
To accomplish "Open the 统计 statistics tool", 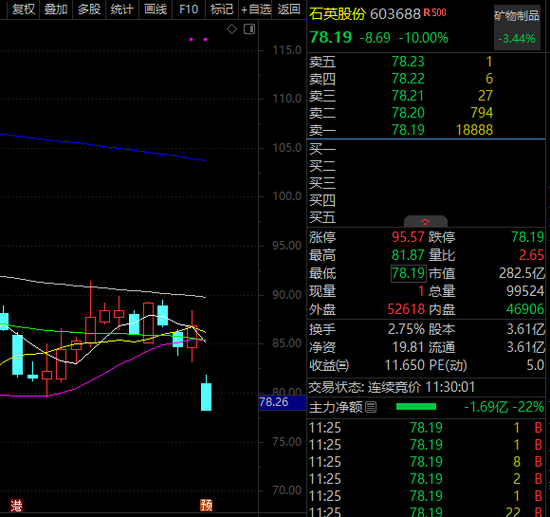I will [x=122, y=9].
